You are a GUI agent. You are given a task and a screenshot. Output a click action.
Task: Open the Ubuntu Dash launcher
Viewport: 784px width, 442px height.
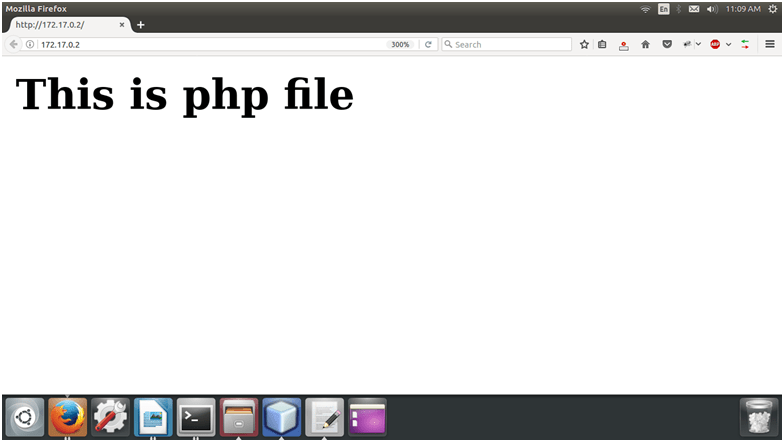[24, 417]
